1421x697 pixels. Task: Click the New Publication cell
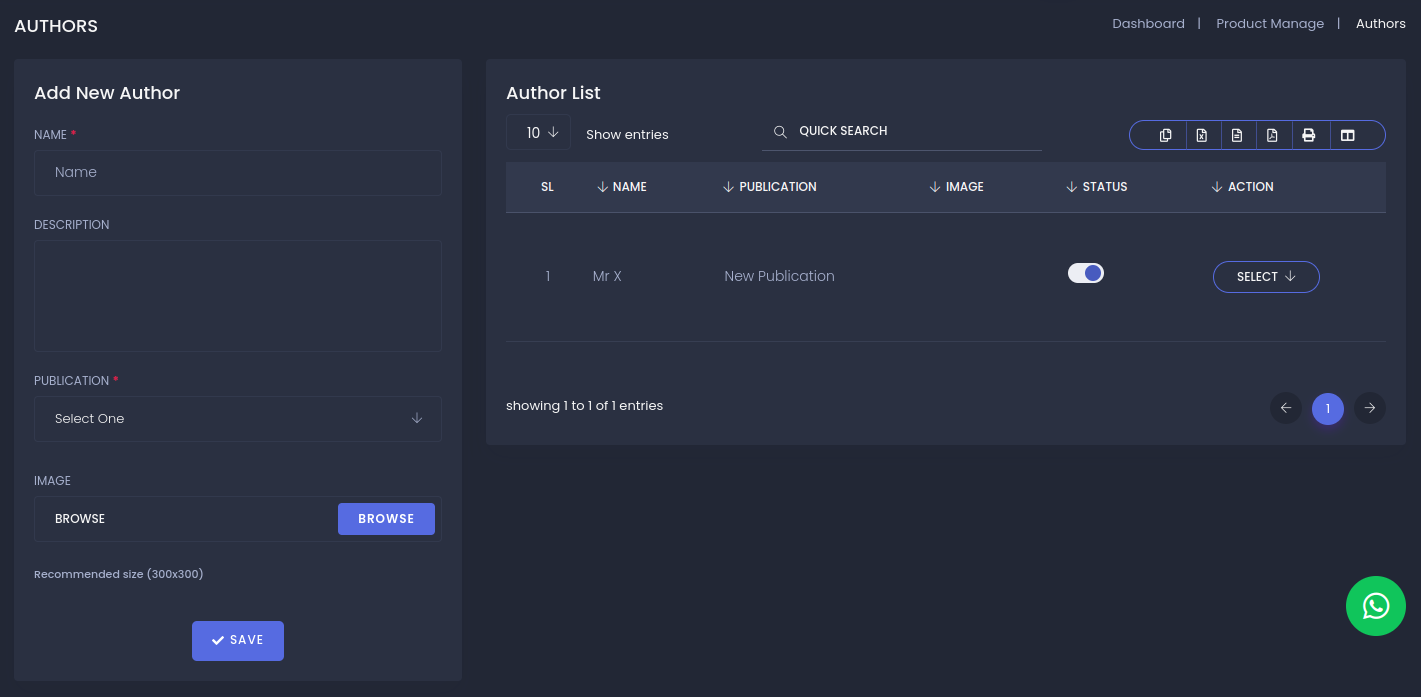click(779, 276)
